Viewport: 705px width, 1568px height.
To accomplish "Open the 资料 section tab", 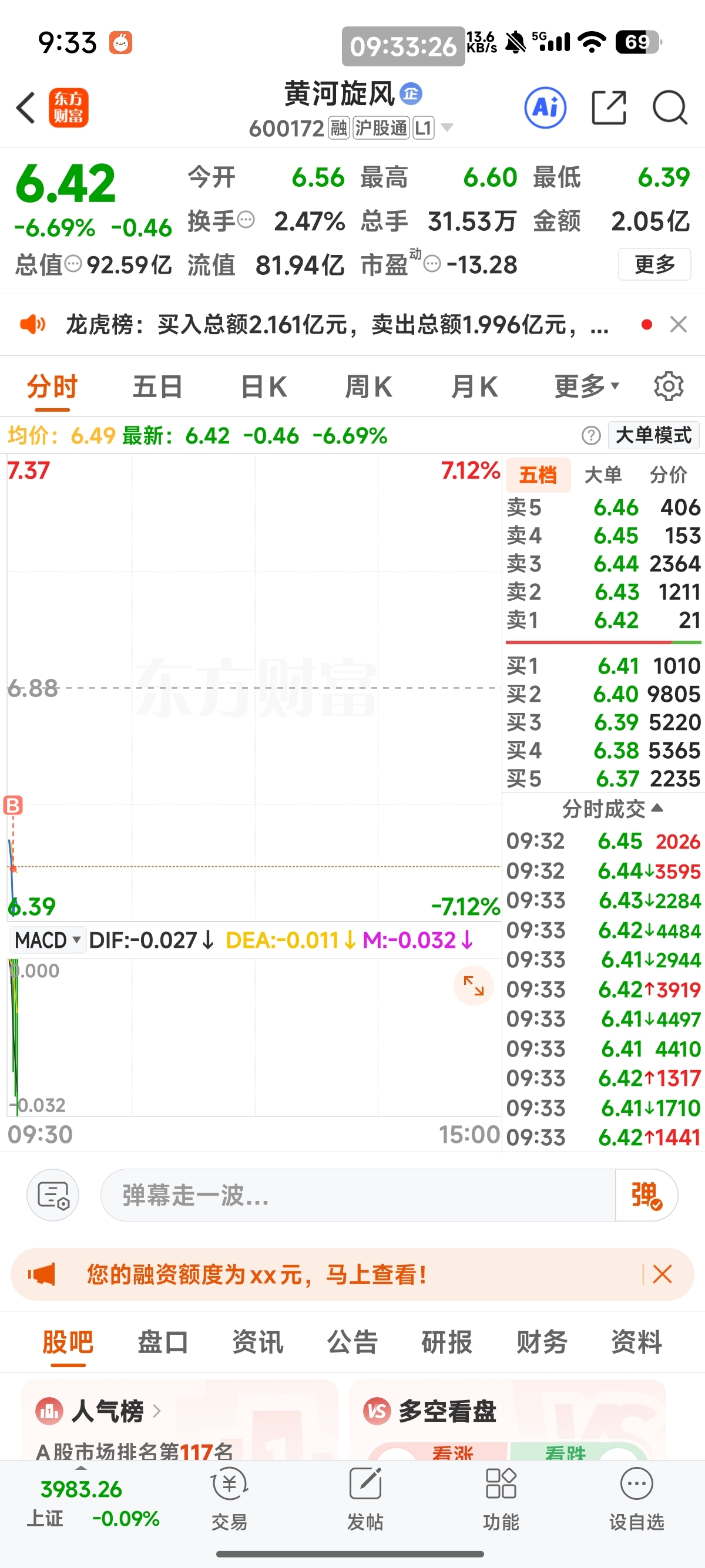I will pos(636,1341).
